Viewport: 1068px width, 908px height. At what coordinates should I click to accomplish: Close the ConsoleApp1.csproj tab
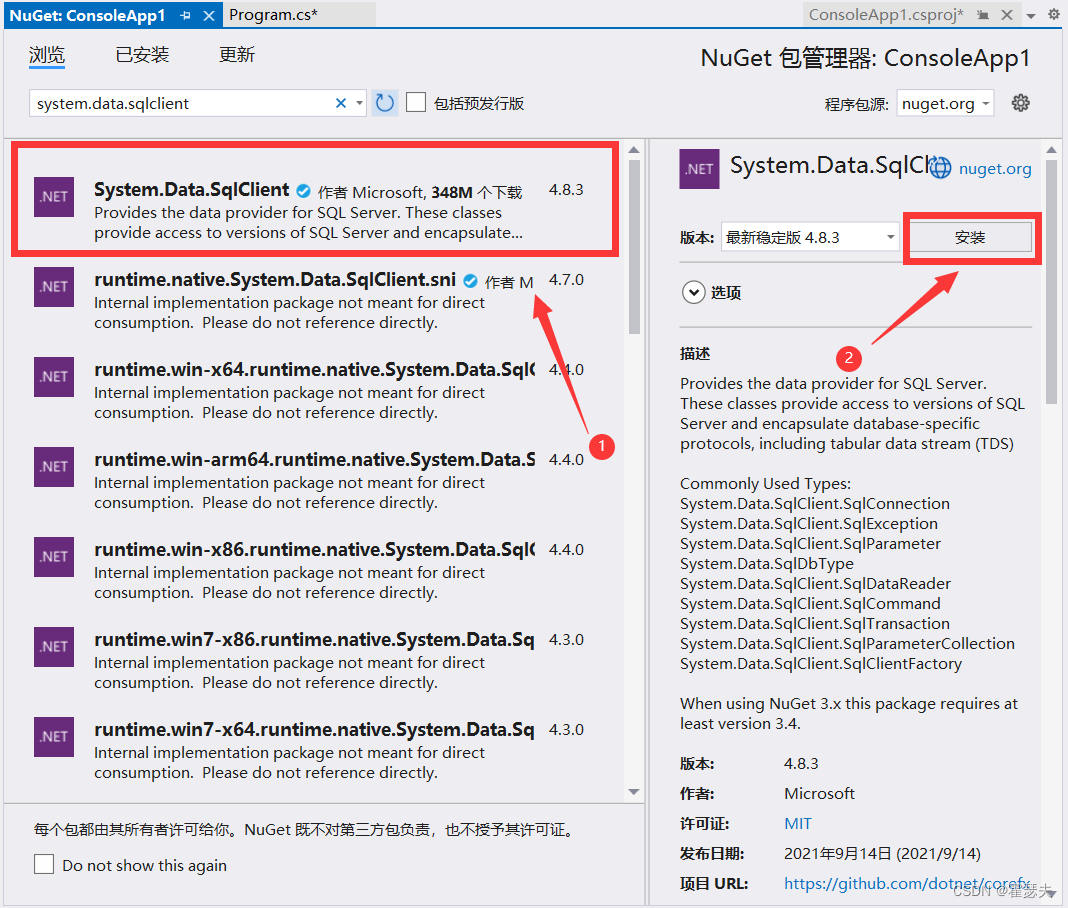pos(1007,15)
